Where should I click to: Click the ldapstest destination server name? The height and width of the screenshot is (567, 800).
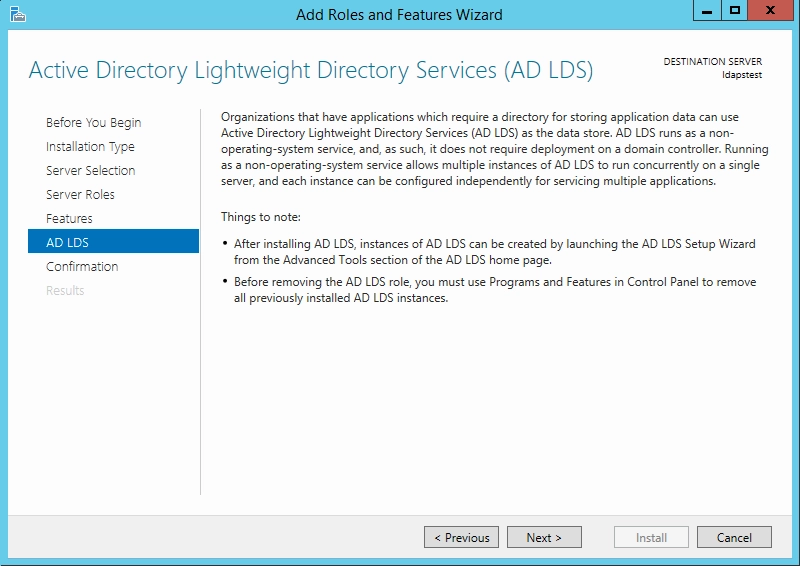742,75
